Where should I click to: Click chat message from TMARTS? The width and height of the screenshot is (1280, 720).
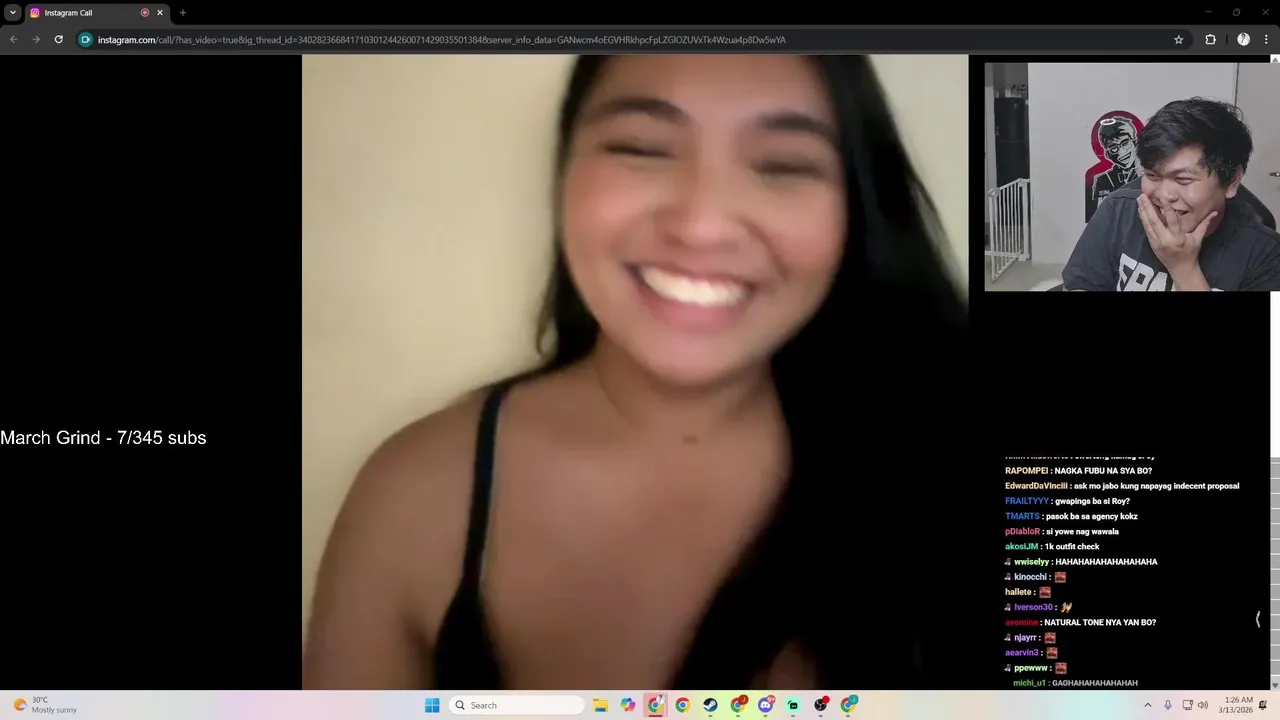pos(1071,516)
